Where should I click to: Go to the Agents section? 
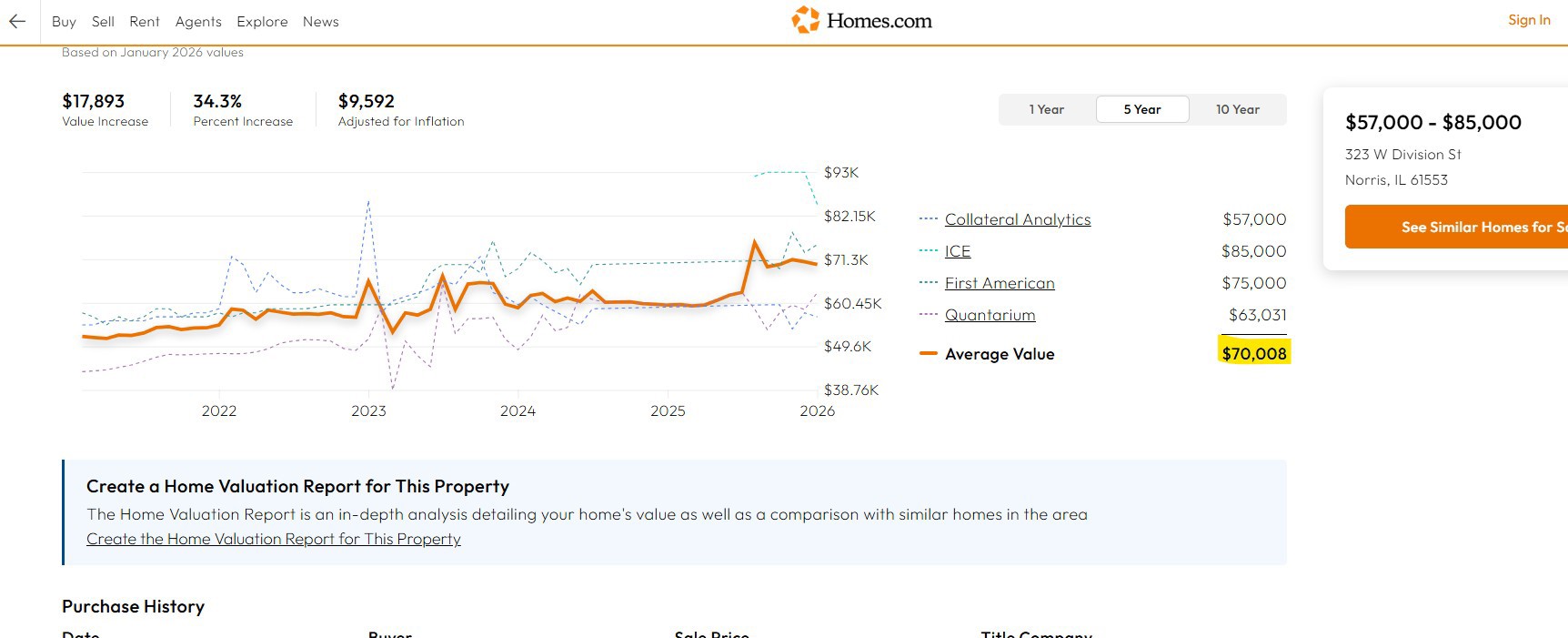(198, 22)
